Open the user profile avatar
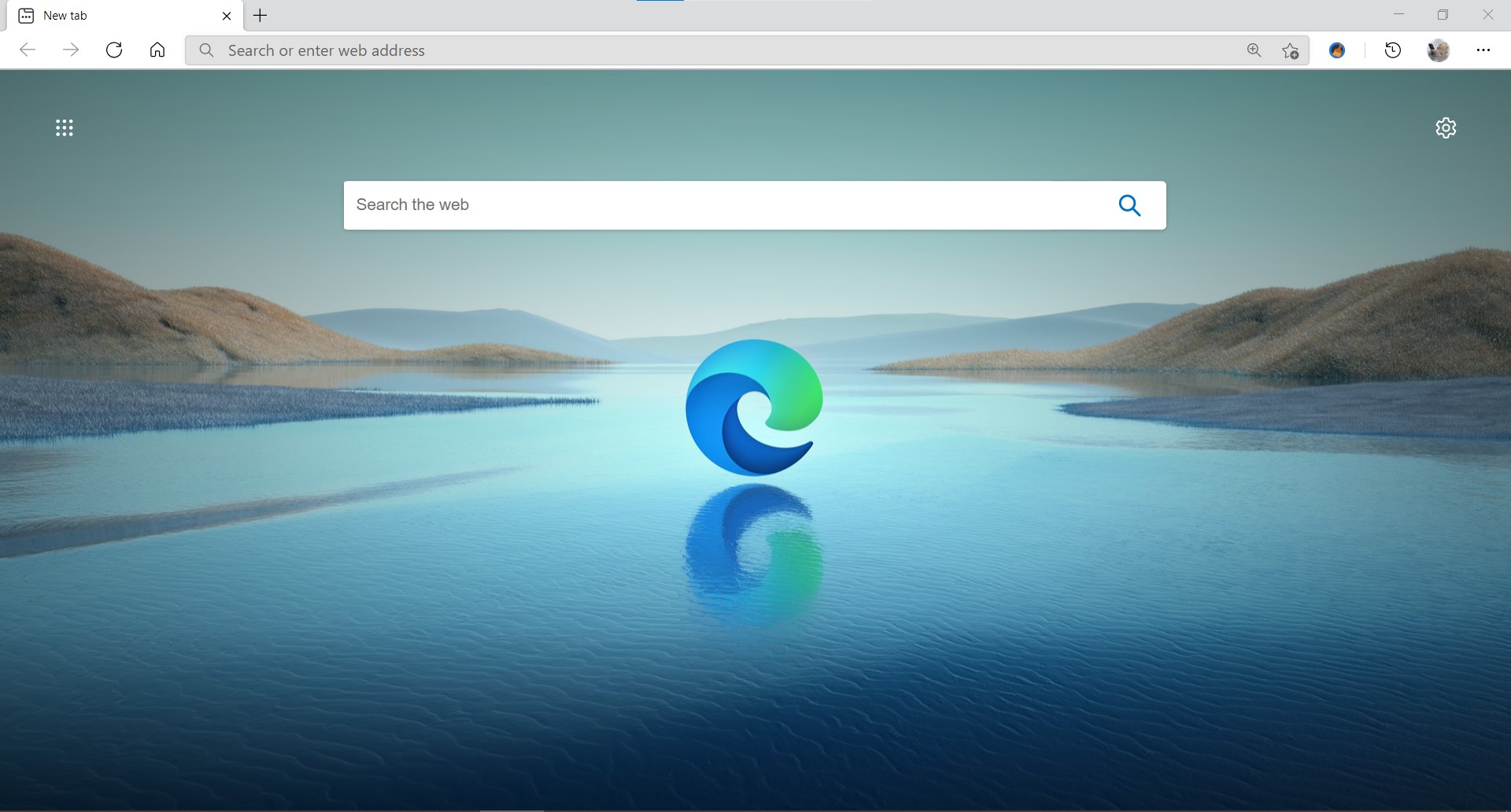Viewport: 1511px width, 812px height. pos(1439,50)
